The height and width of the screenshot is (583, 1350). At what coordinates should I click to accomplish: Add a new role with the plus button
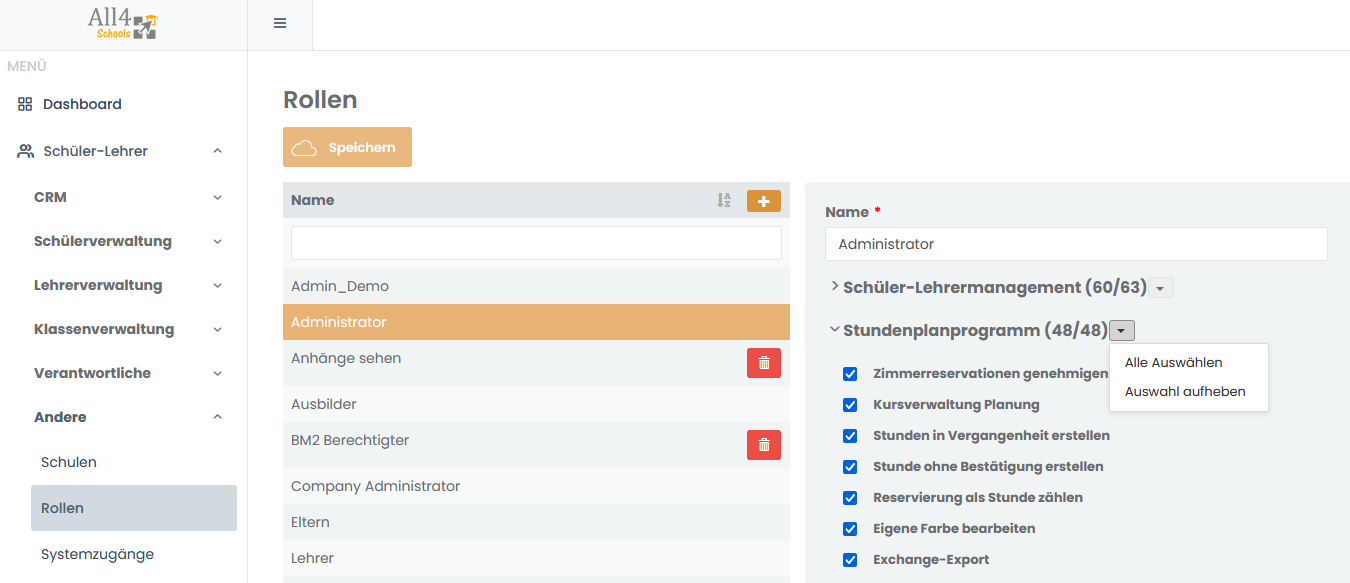(764, 201)
